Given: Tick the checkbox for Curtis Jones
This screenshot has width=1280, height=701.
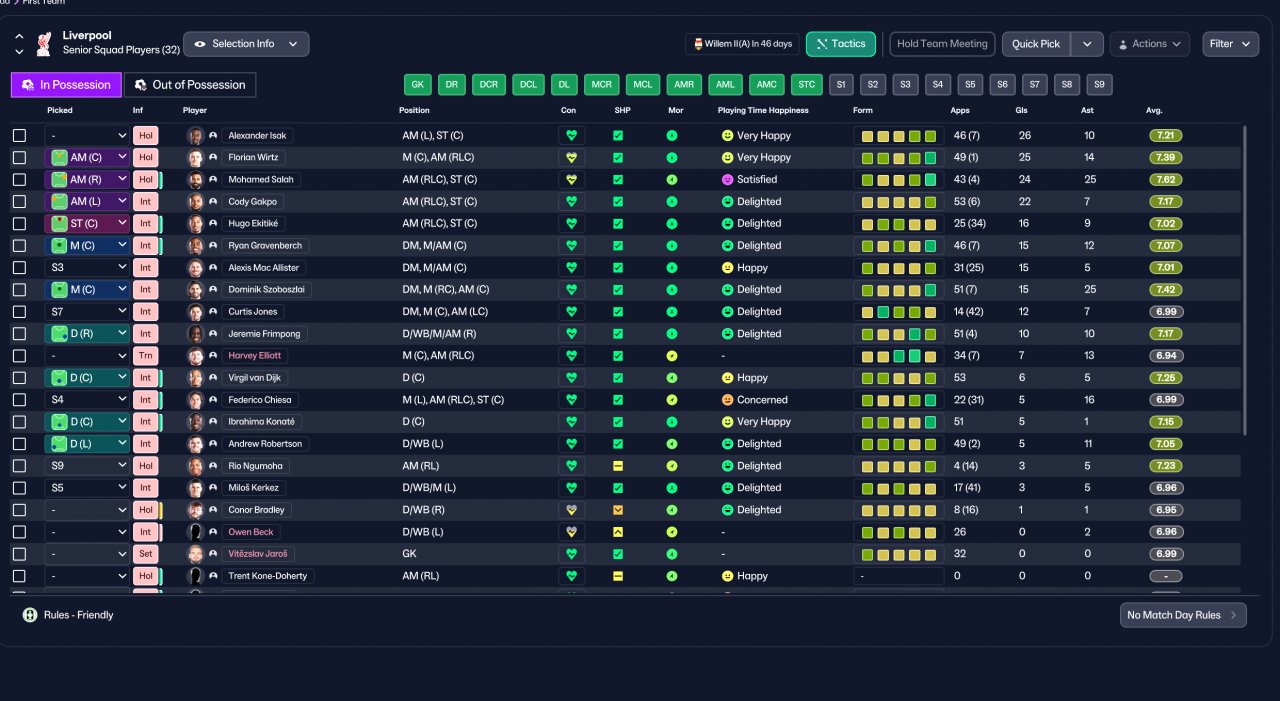Looking at the screenshot, I should (x=19, y=312).
